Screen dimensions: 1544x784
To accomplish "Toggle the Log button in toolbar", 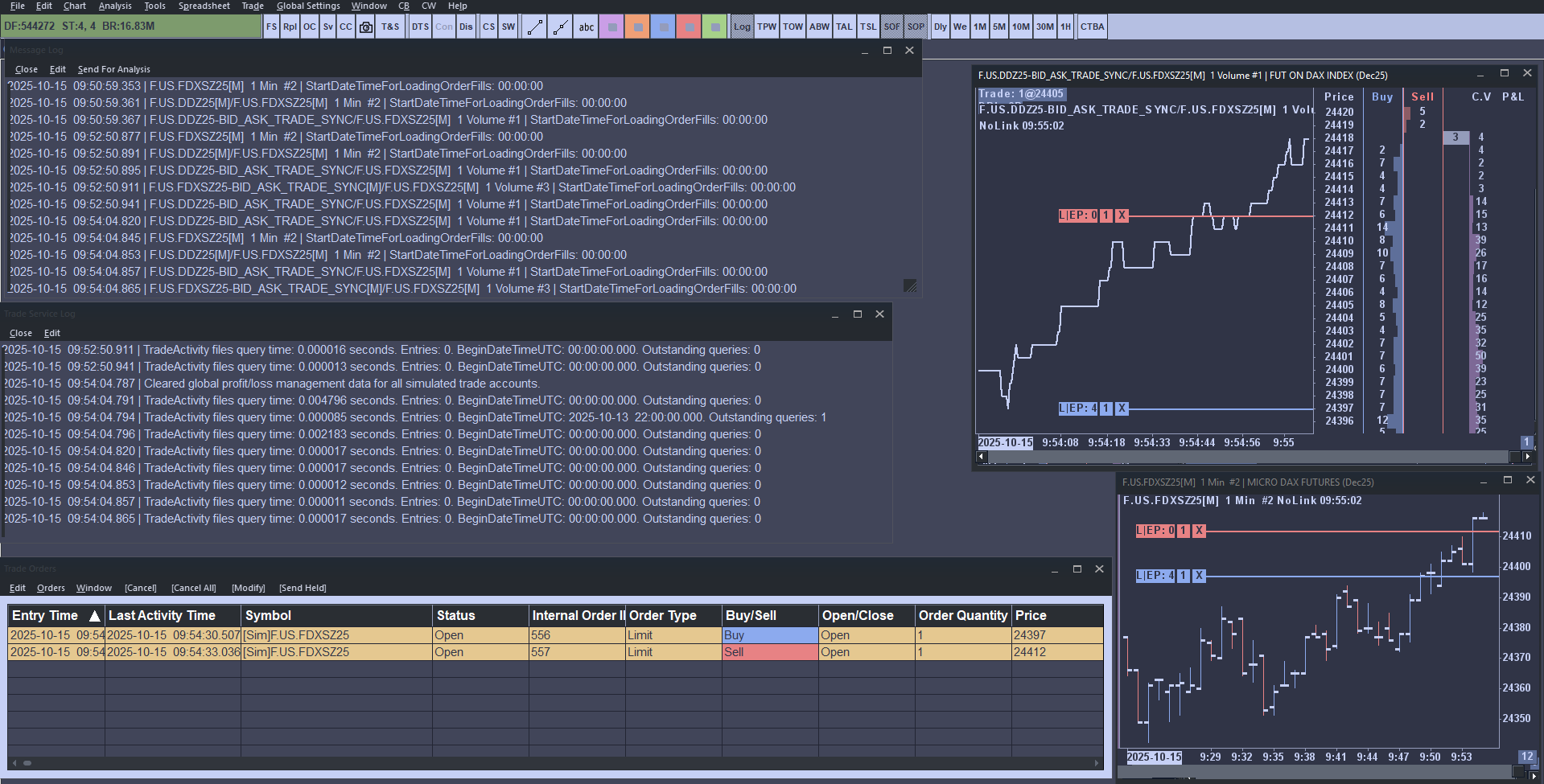I will point(741,27).
